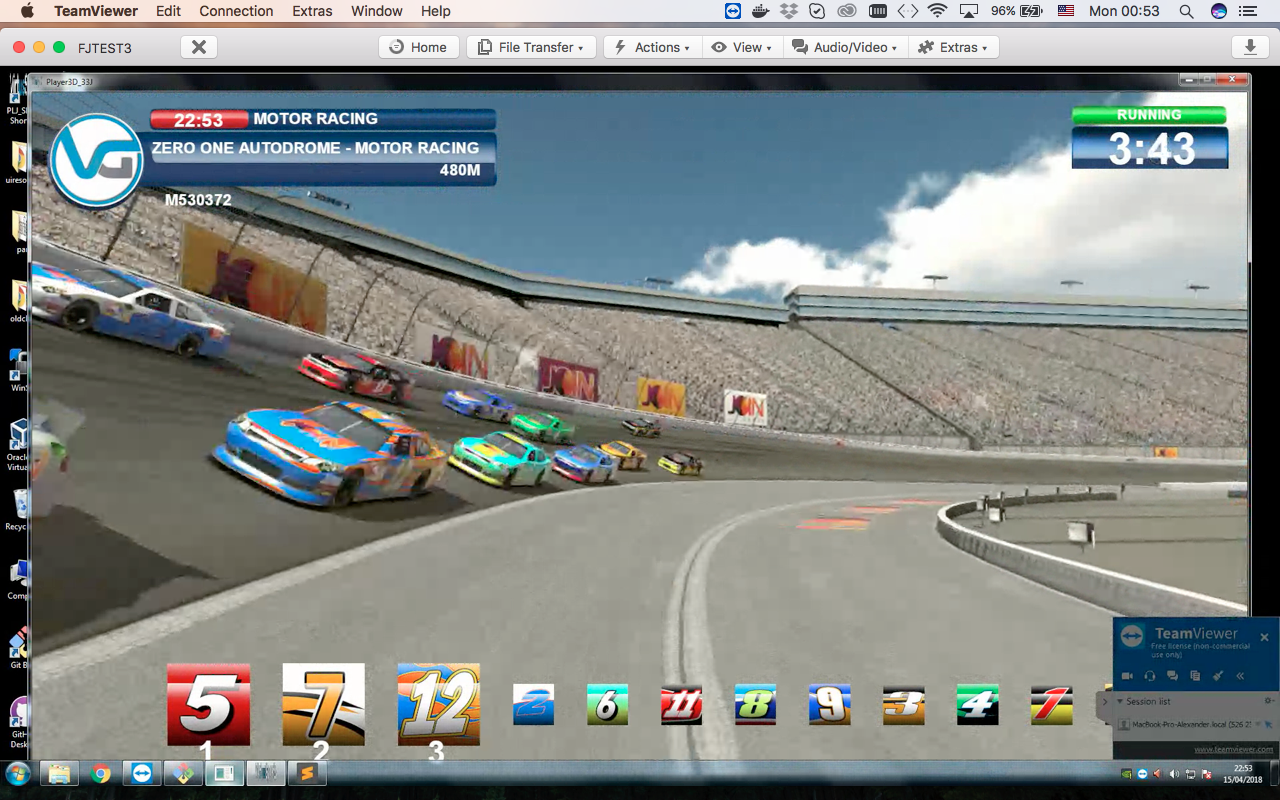Click the car number 2 badge
This screenshot has width=1280, height=800.
pyautogui.click(x=533, y=704)
